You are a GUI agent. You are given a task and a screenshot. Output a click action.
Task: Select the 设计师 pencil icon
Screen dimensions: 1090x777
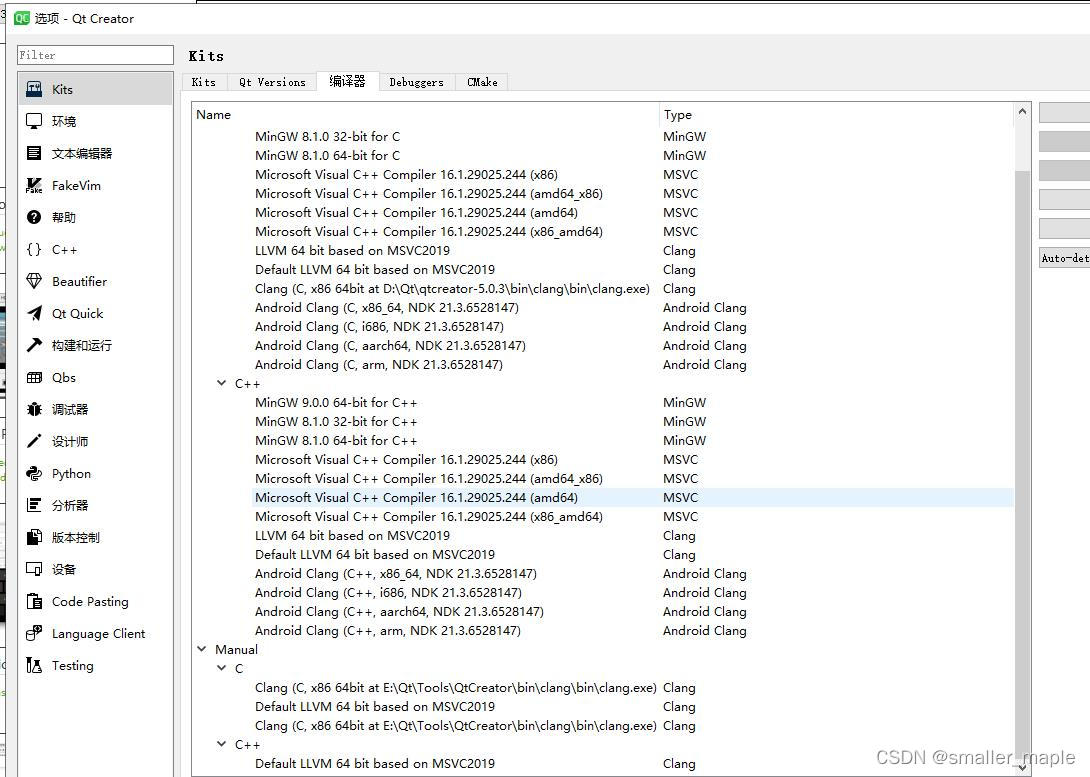[x=34, y=441]
